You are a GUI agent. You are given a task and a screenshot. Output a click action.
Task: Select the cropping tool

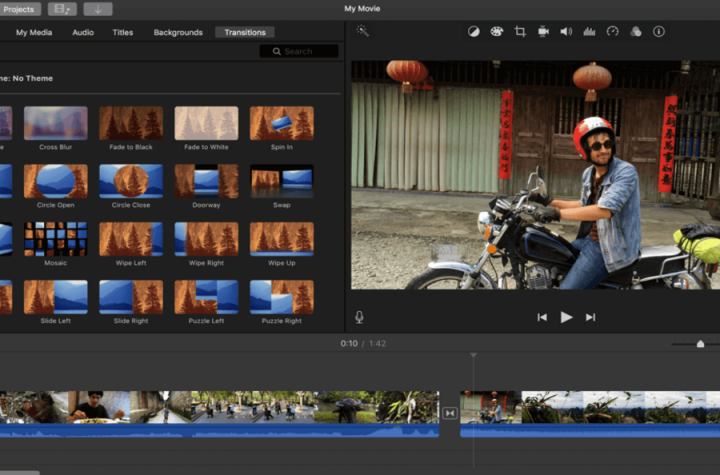(x=520, y=31)
